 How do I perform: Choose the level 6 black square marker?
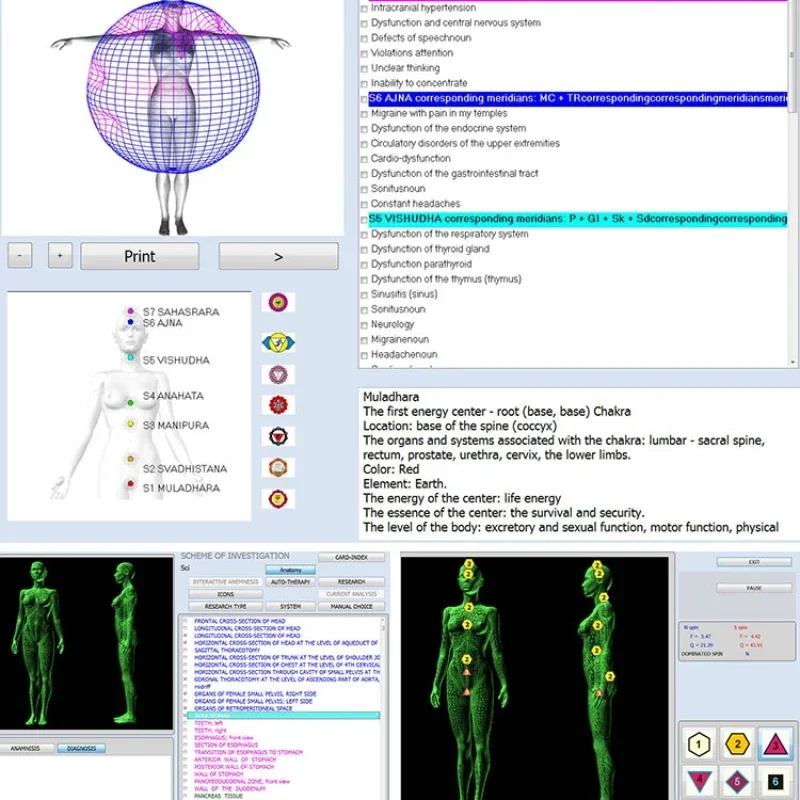776,781
